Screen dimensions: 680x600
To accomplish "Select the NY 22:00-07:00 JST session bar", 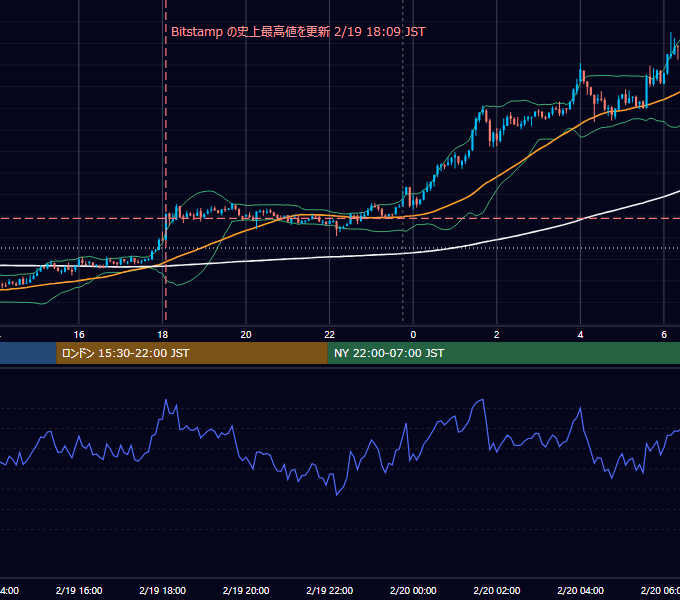I will click(503, 353).
